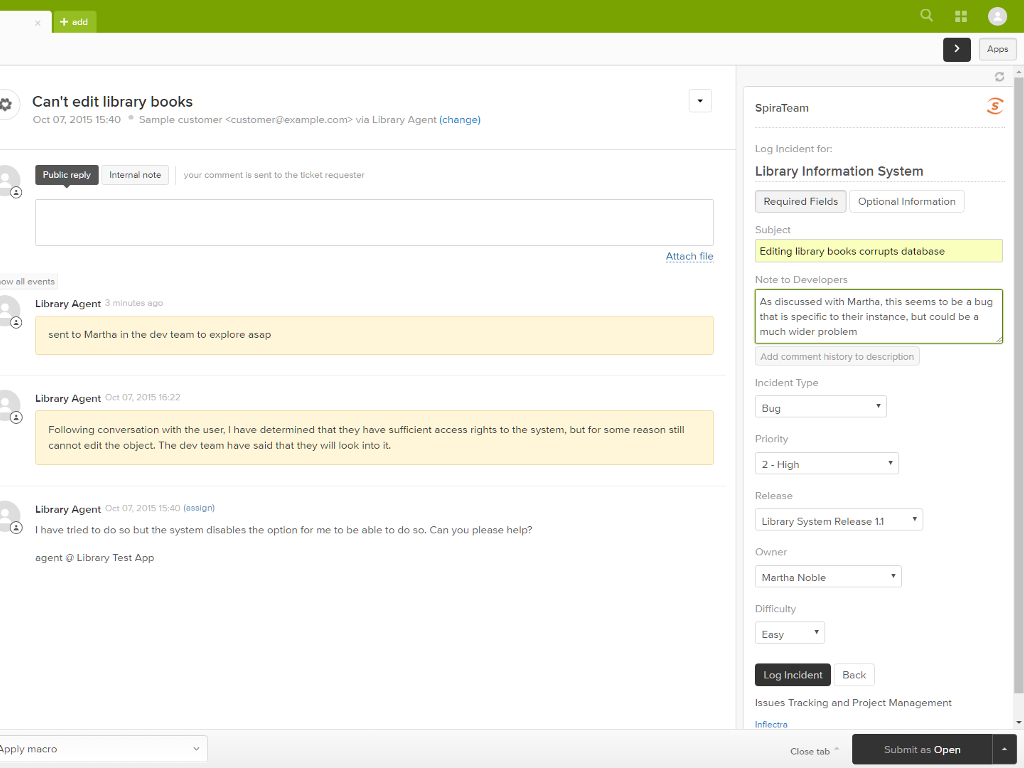Click the SpiraTeam logo icon
Viewport: 1024px width, 768px height.
click(994, 107)
